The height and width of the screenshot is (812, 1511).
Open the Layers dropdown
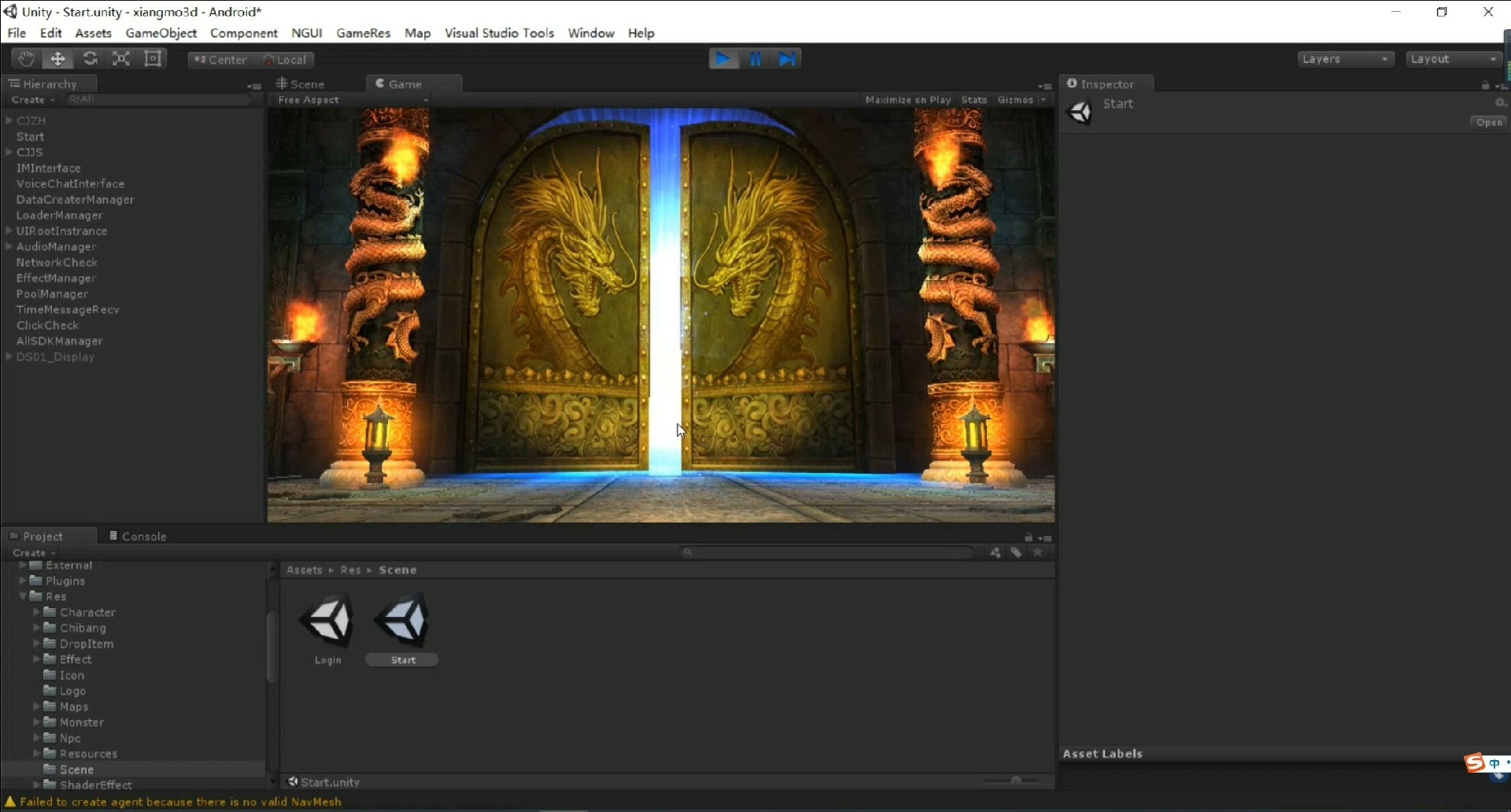click(1345, 59)
